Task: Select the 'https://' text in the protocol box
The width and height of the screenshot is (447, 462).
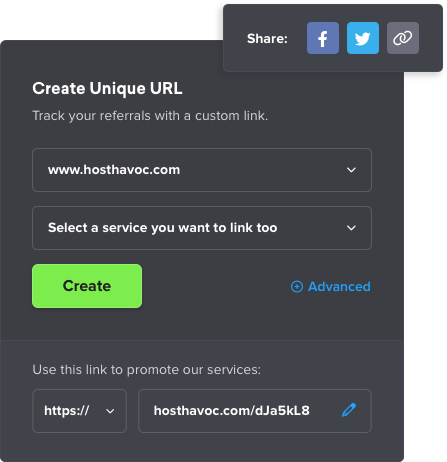Action: pos(67,411)
